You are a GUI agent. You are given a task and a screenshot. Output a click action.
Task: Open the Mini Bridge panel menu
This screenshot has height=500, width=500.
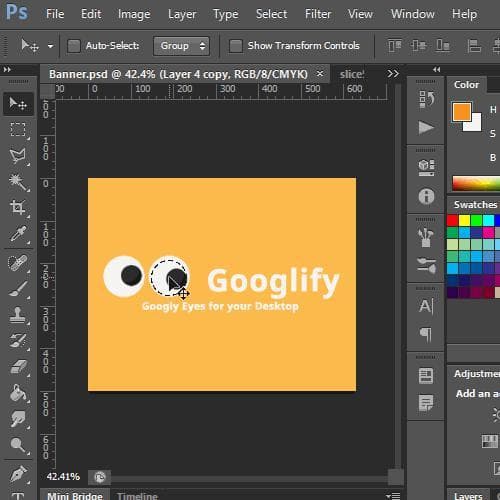[393, 496]
